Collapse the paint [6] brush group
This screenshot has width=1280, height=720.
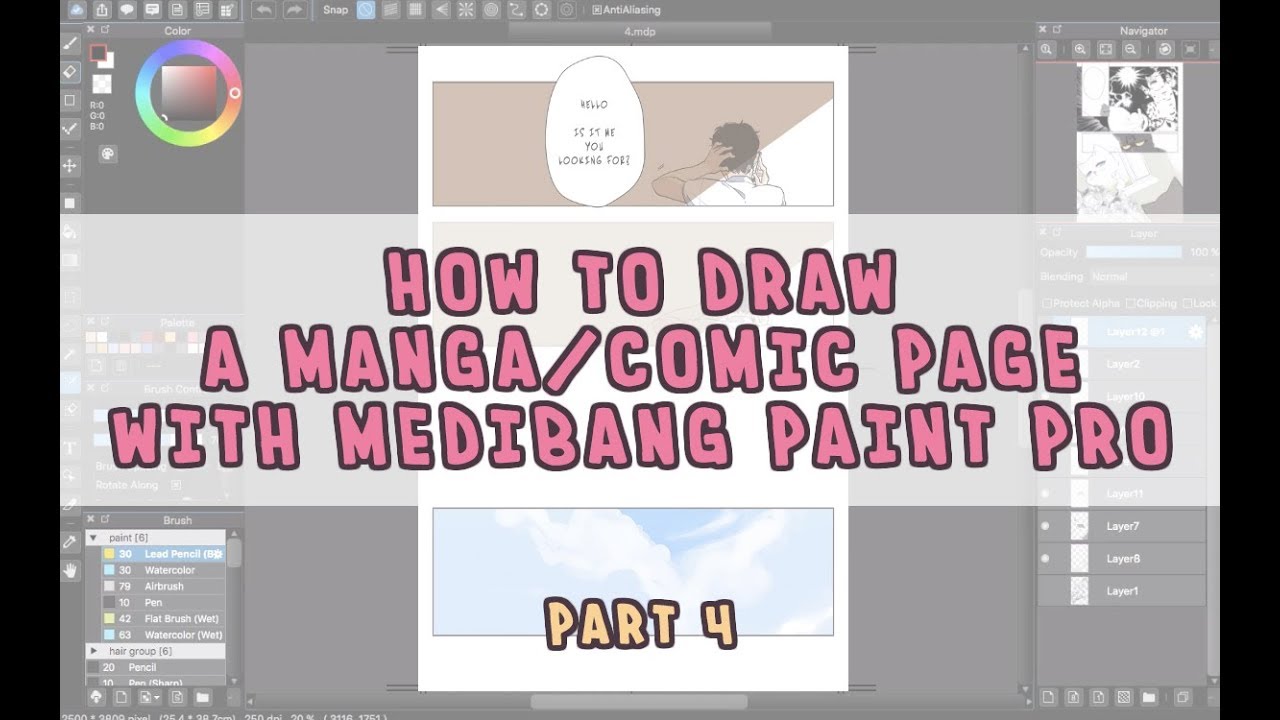93,537
